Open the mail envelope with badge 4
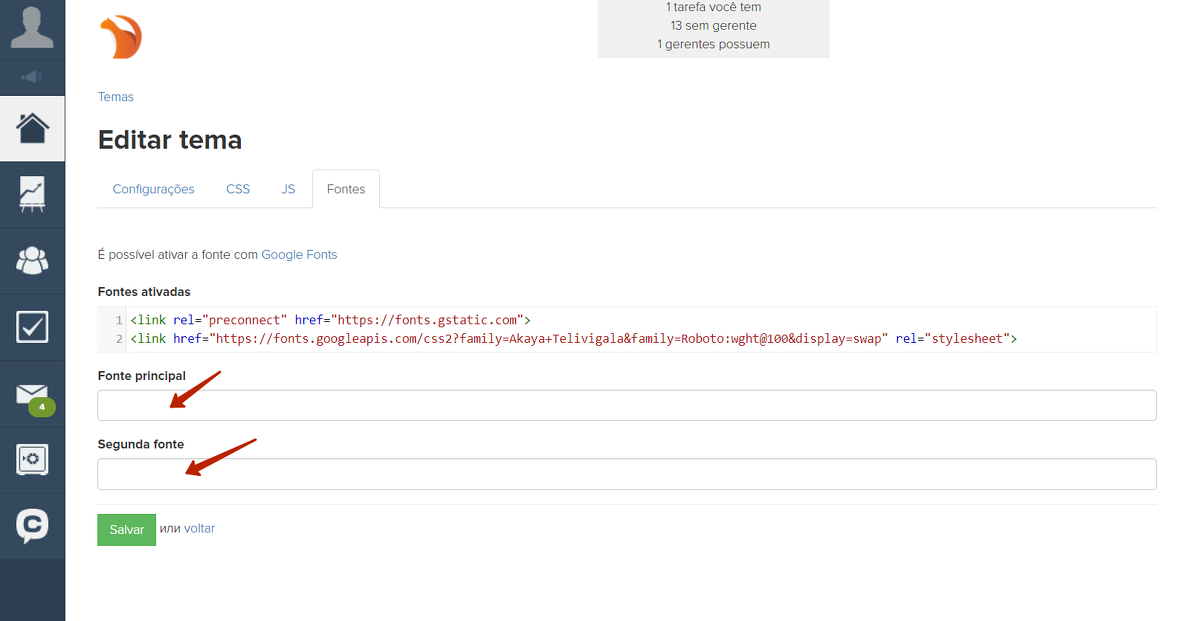This screenshot has width=1200, height=621. coord(32,394)
